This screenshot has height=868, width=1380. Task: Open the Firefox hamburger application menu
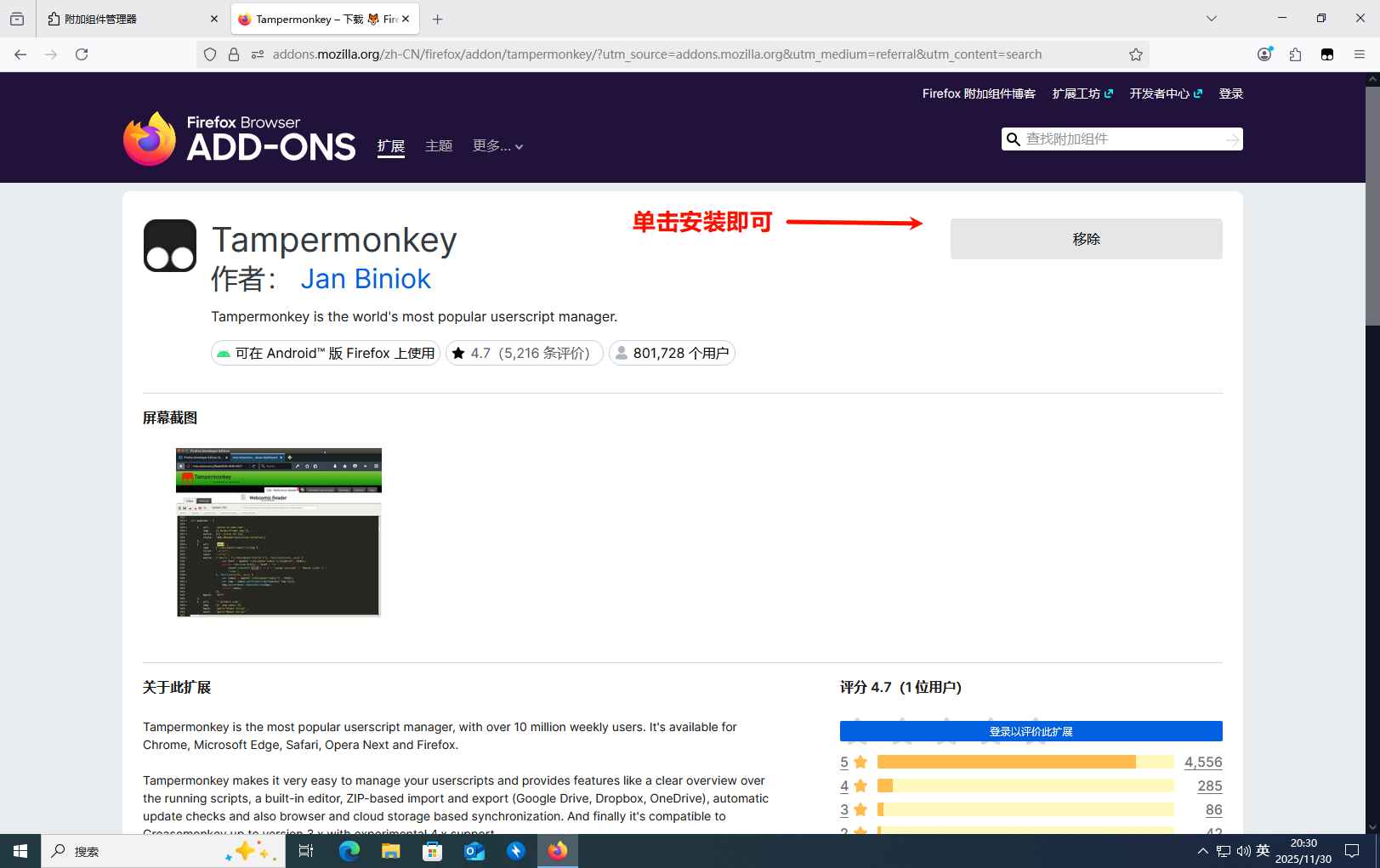click(x=1359, y=54)
